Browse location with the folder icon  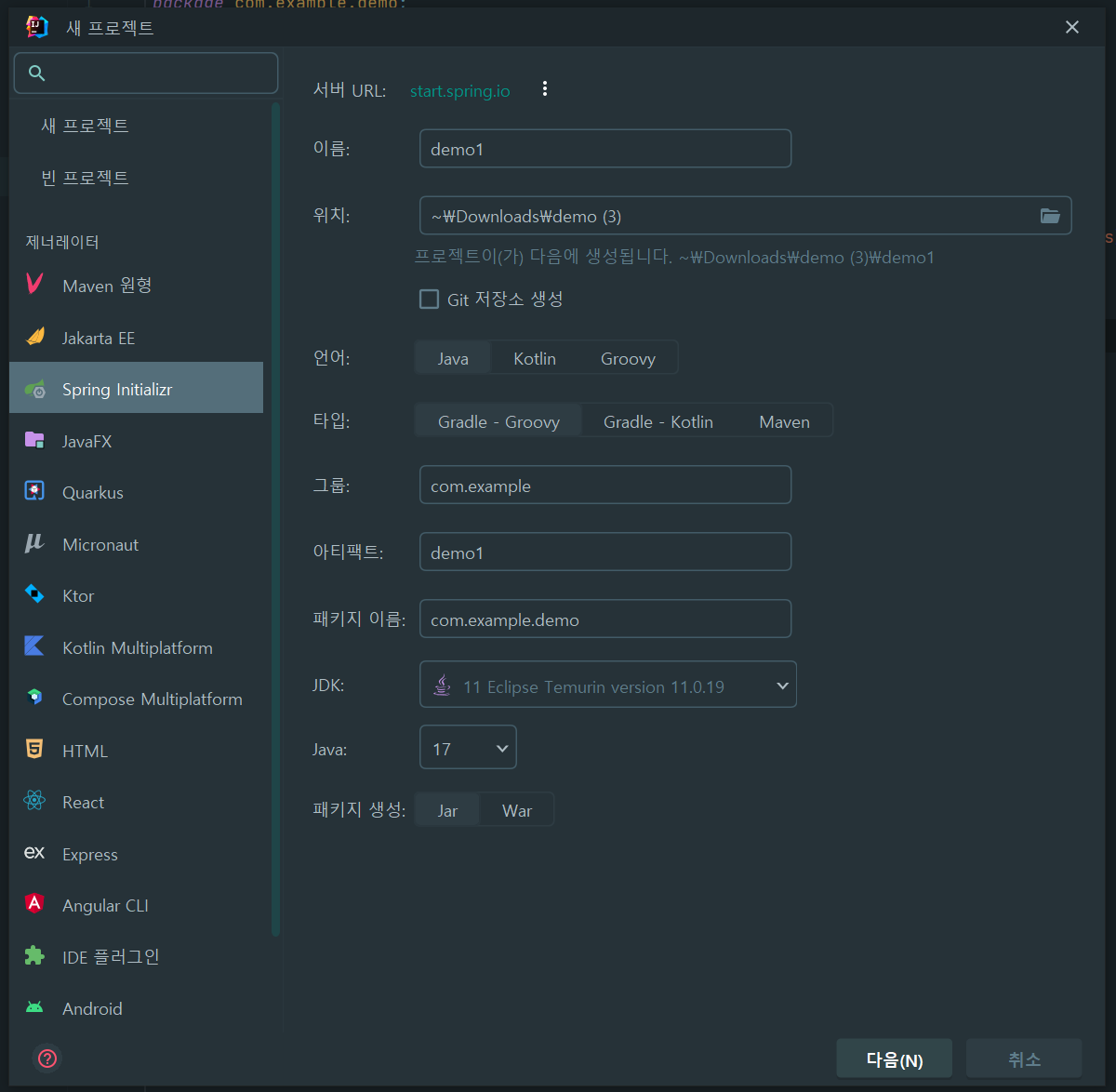click(x=1050, y=216)
